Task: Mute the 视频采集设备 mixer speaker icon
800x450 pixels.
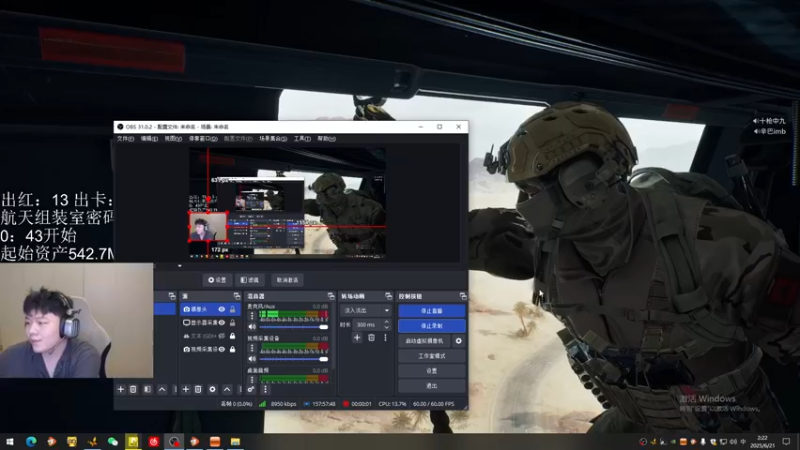Action: [252, 359]
